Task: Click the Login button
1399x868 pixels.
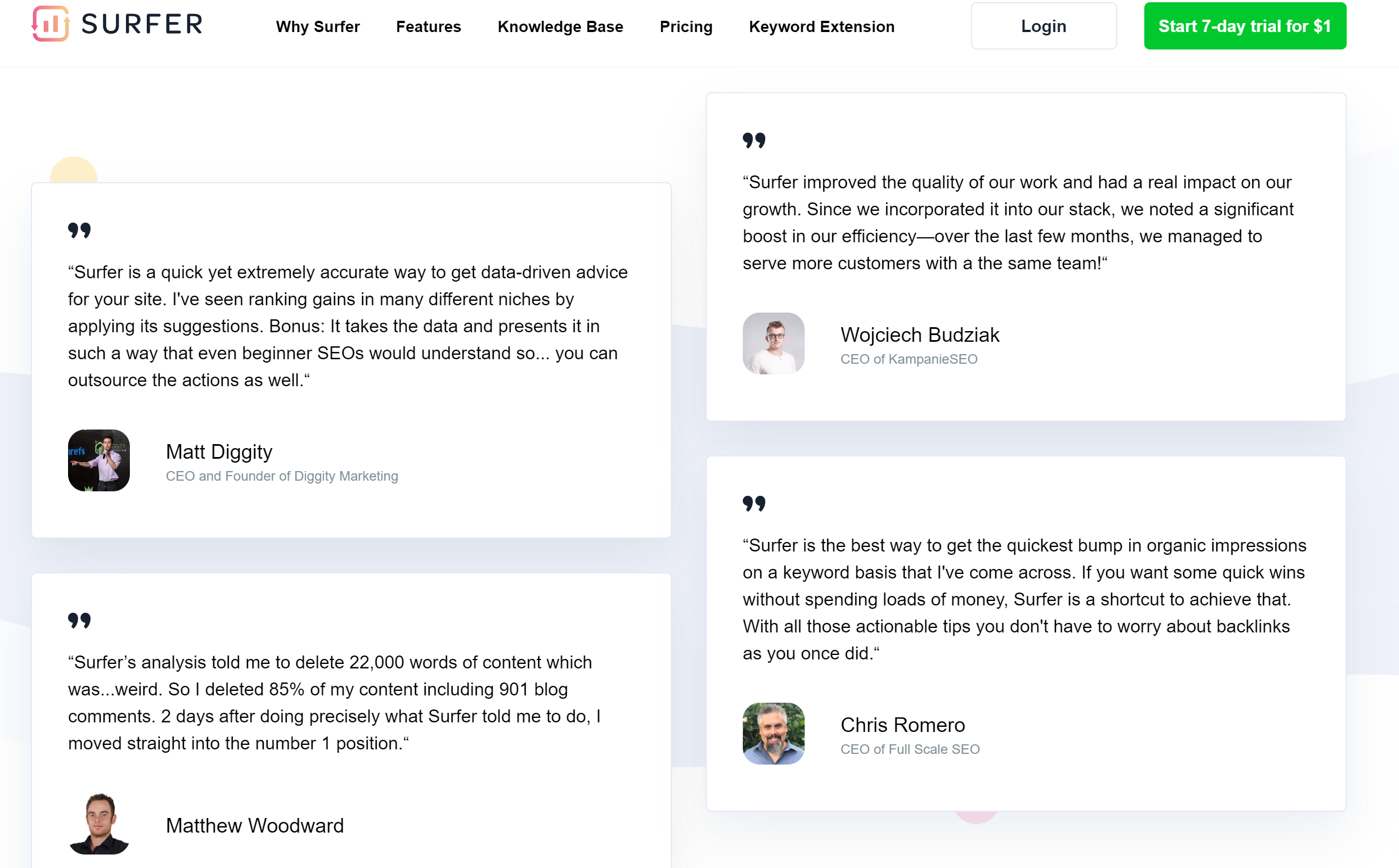Action: 1044,25
